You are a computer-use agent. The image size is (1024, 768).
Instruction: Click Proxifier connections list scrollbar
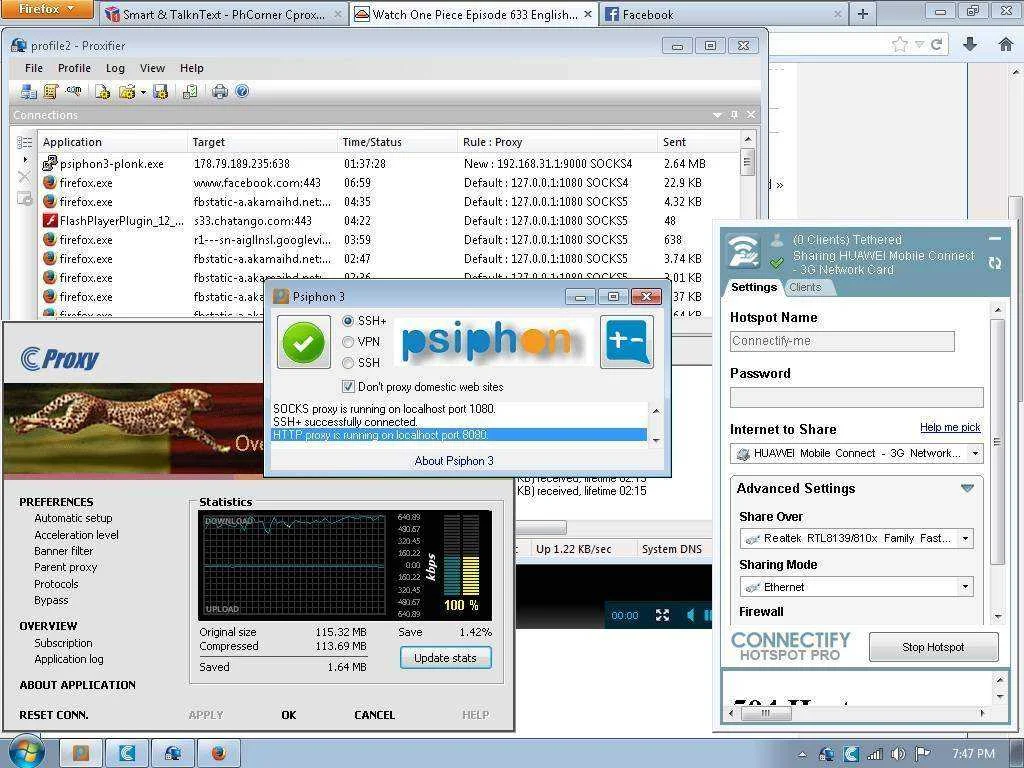point(748,162)
